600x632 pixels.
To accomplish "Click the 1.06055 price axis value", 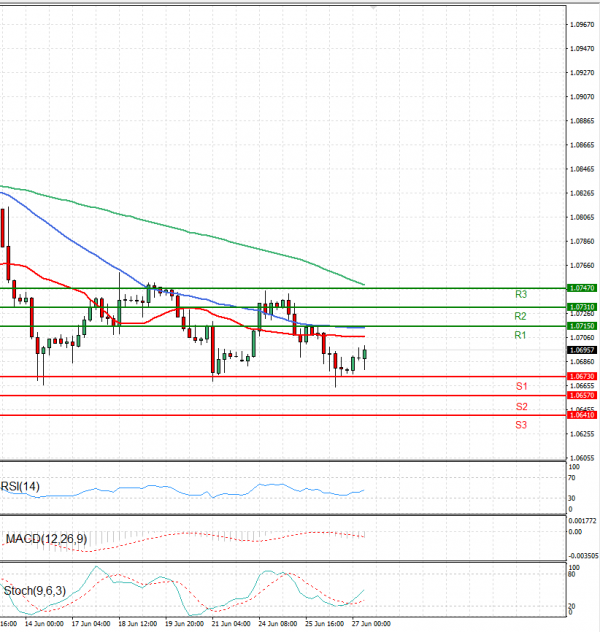I will tap(582, 458).
